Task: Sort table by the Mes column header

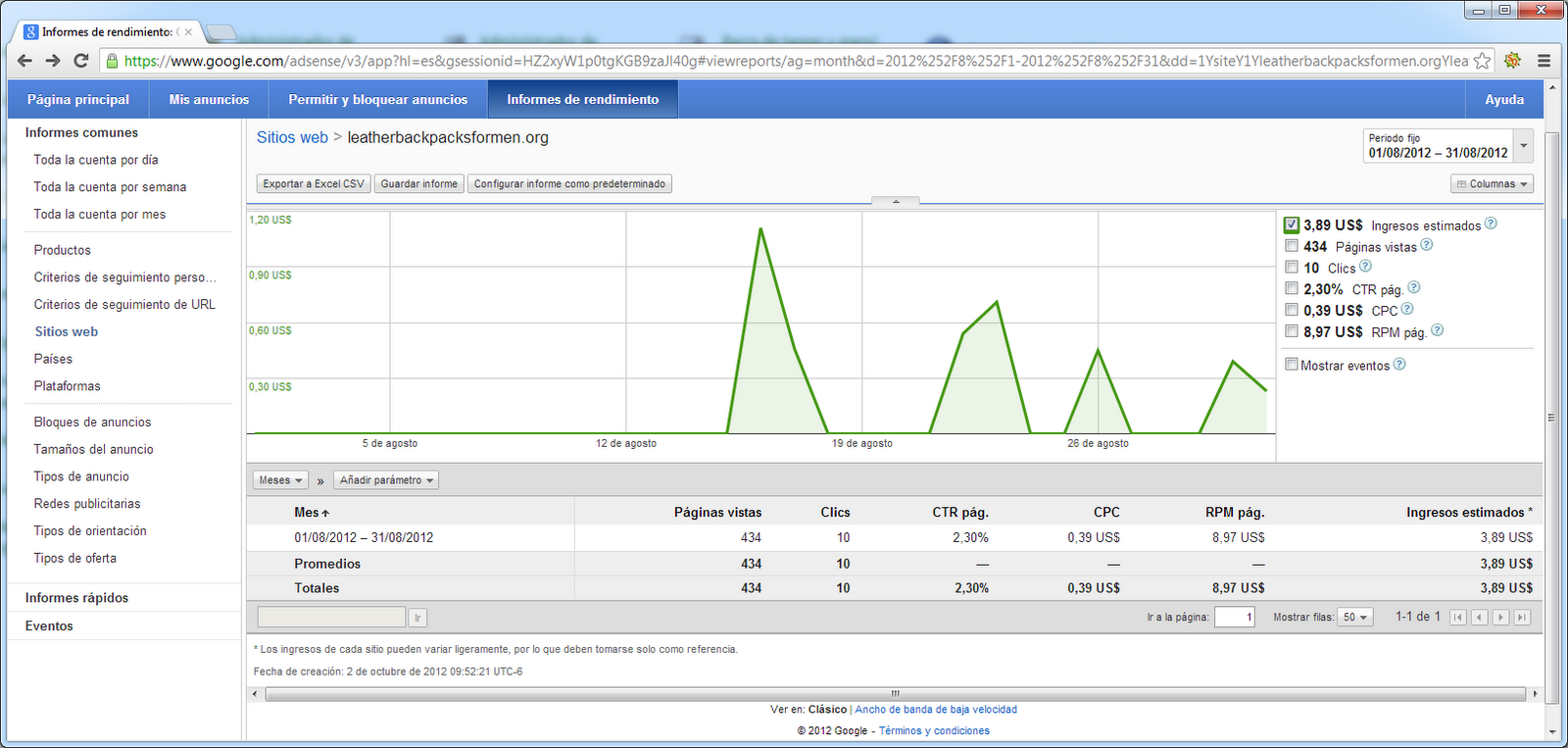Action: point(312,513)
